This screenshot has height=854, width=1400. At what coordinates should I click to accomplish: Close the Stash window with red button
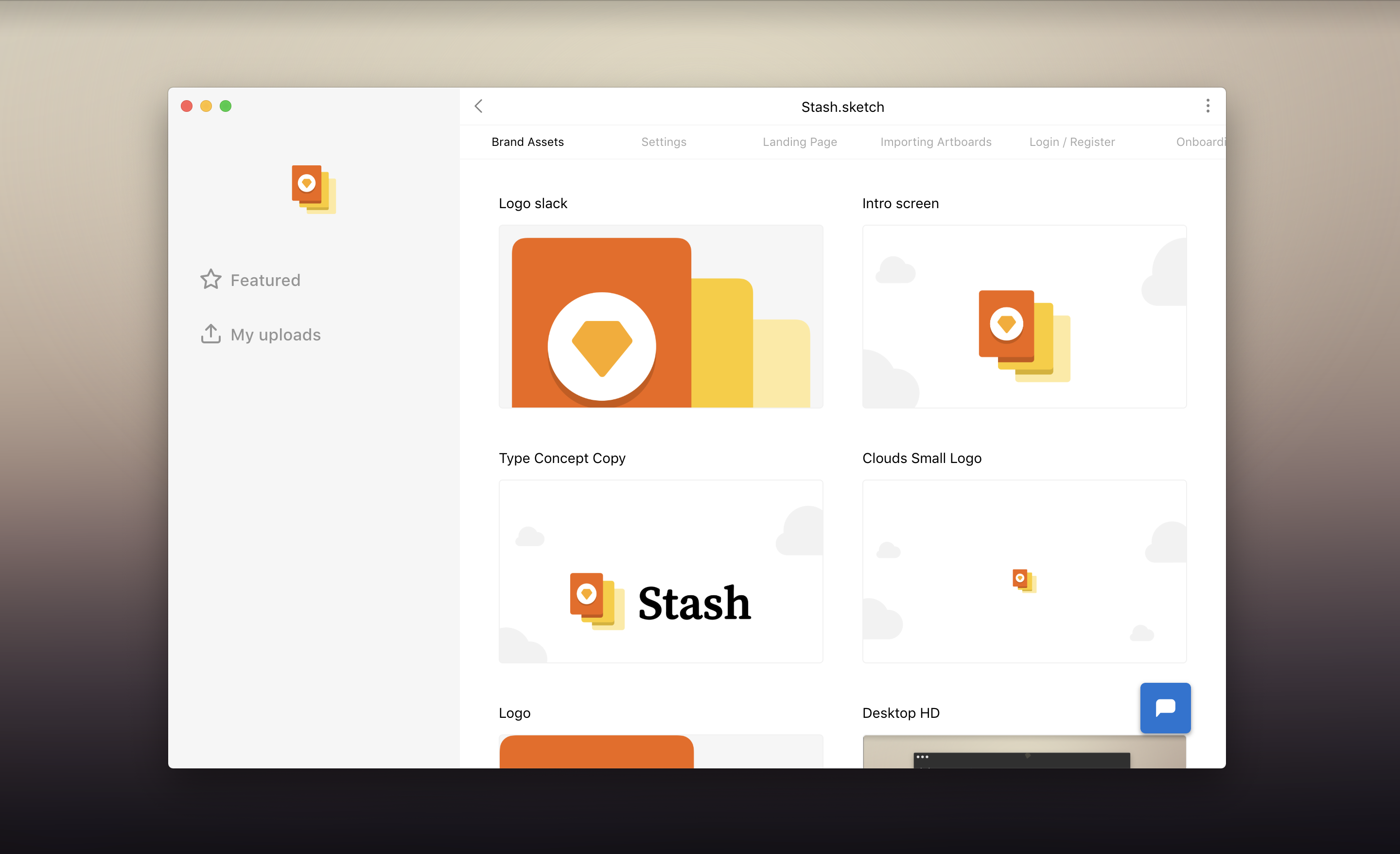tap(186, 107)
